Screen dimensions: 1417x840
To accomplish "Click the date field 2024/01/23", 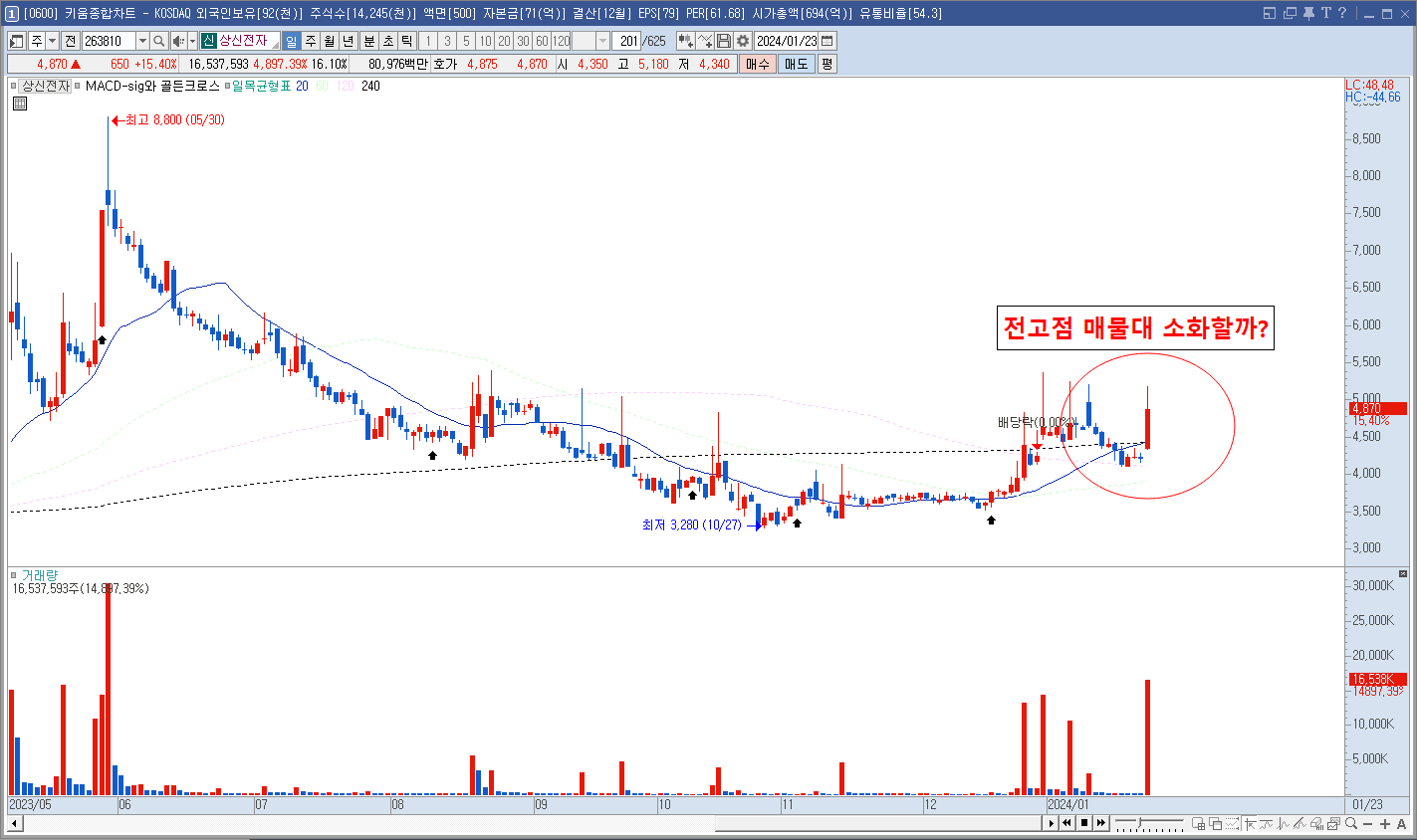I will 787,41.
